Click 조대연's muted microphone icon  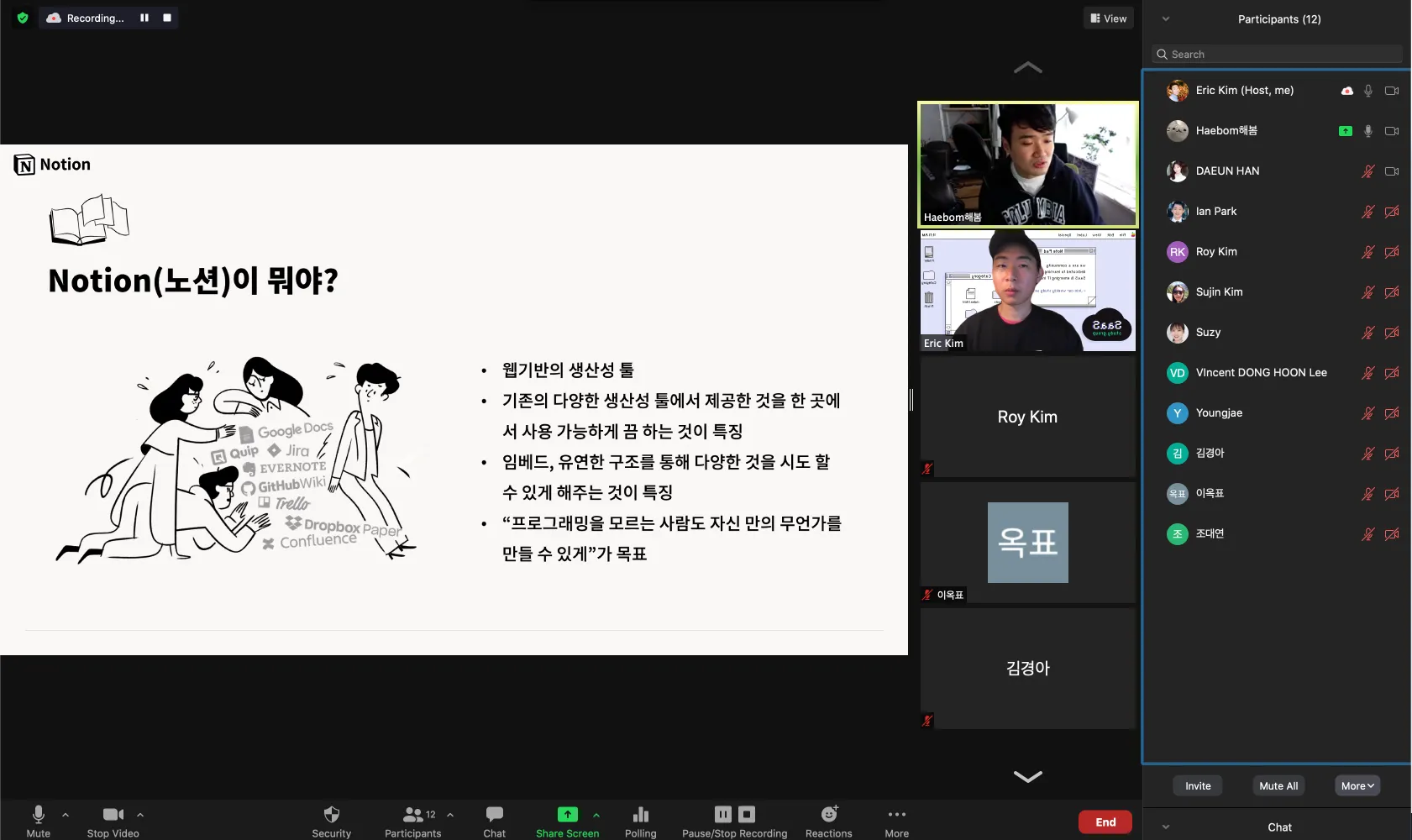click(x=1368, y=534)
